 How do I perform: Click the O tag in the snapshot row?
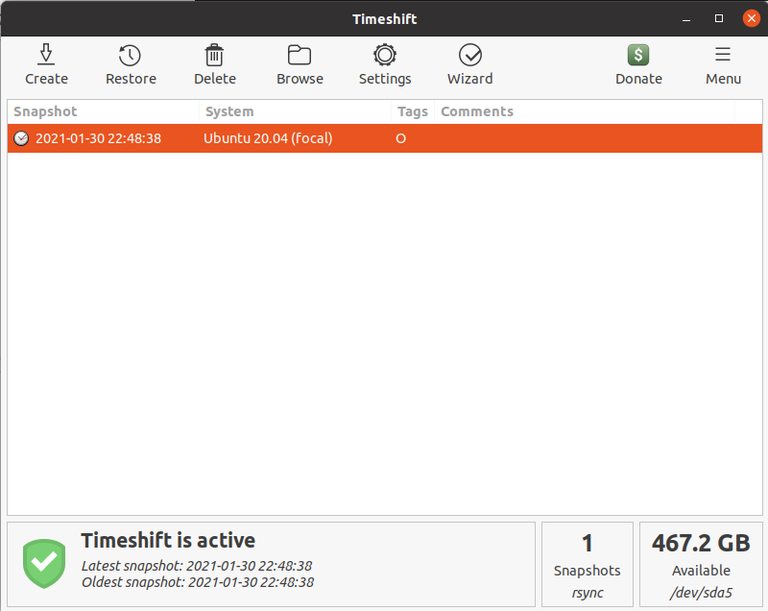coord(401,139)
